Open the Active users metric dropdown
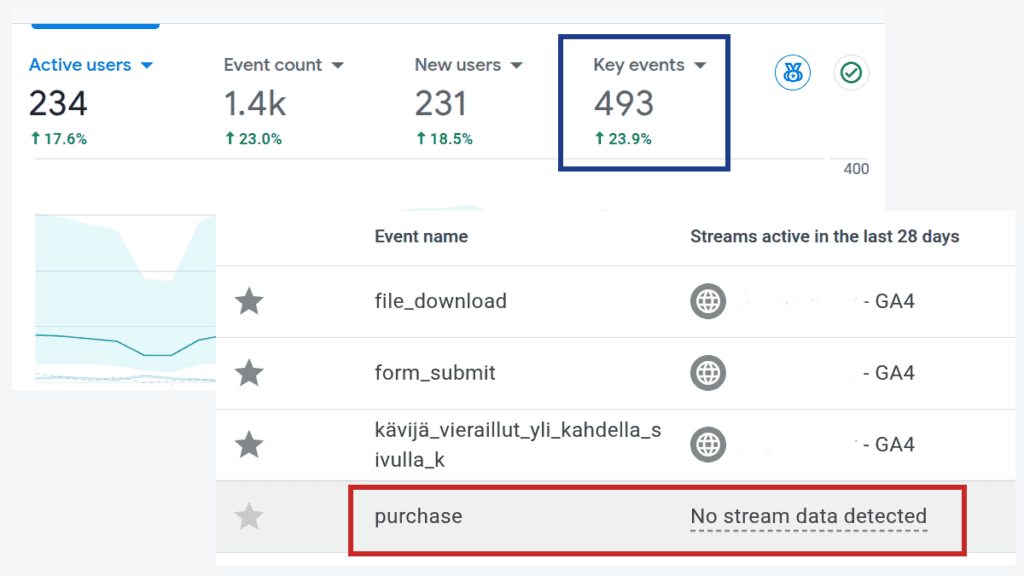 [148, 64]
